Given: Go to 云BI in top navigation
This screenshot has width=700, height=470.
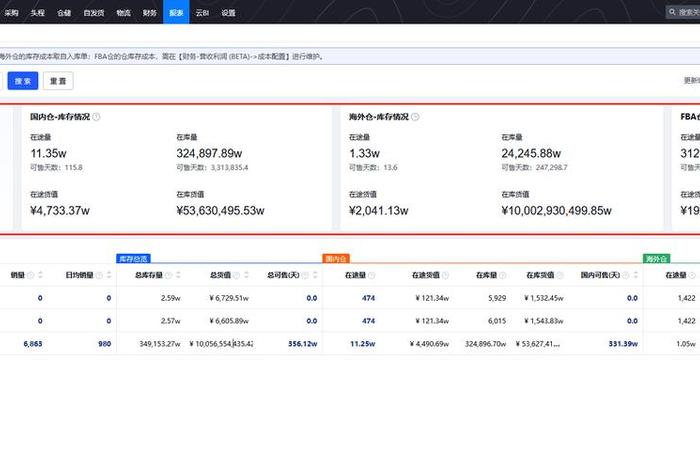Looking at the screenshot, I should (x=203, y=13).
